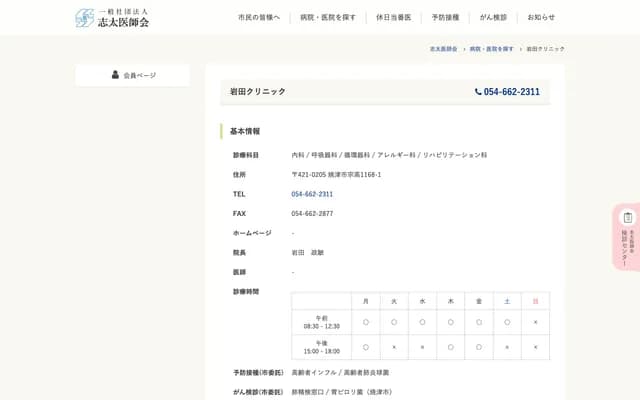Open がん検診 navigation item
Viewport: 640px width, 400px height.
[493, 18]
